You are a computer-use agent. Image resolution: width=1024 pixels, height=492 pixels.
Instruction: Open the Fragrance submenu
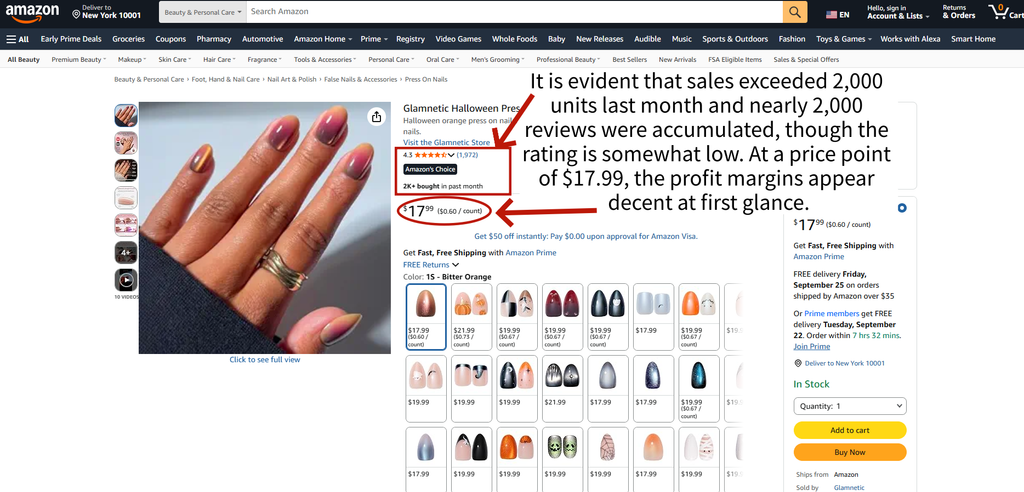[x=264, y=59]
